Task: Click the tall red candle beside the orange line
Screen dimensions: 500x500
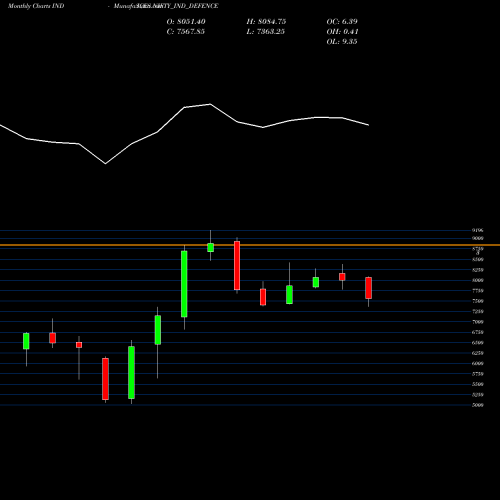Action: click(x=237, y=266)
